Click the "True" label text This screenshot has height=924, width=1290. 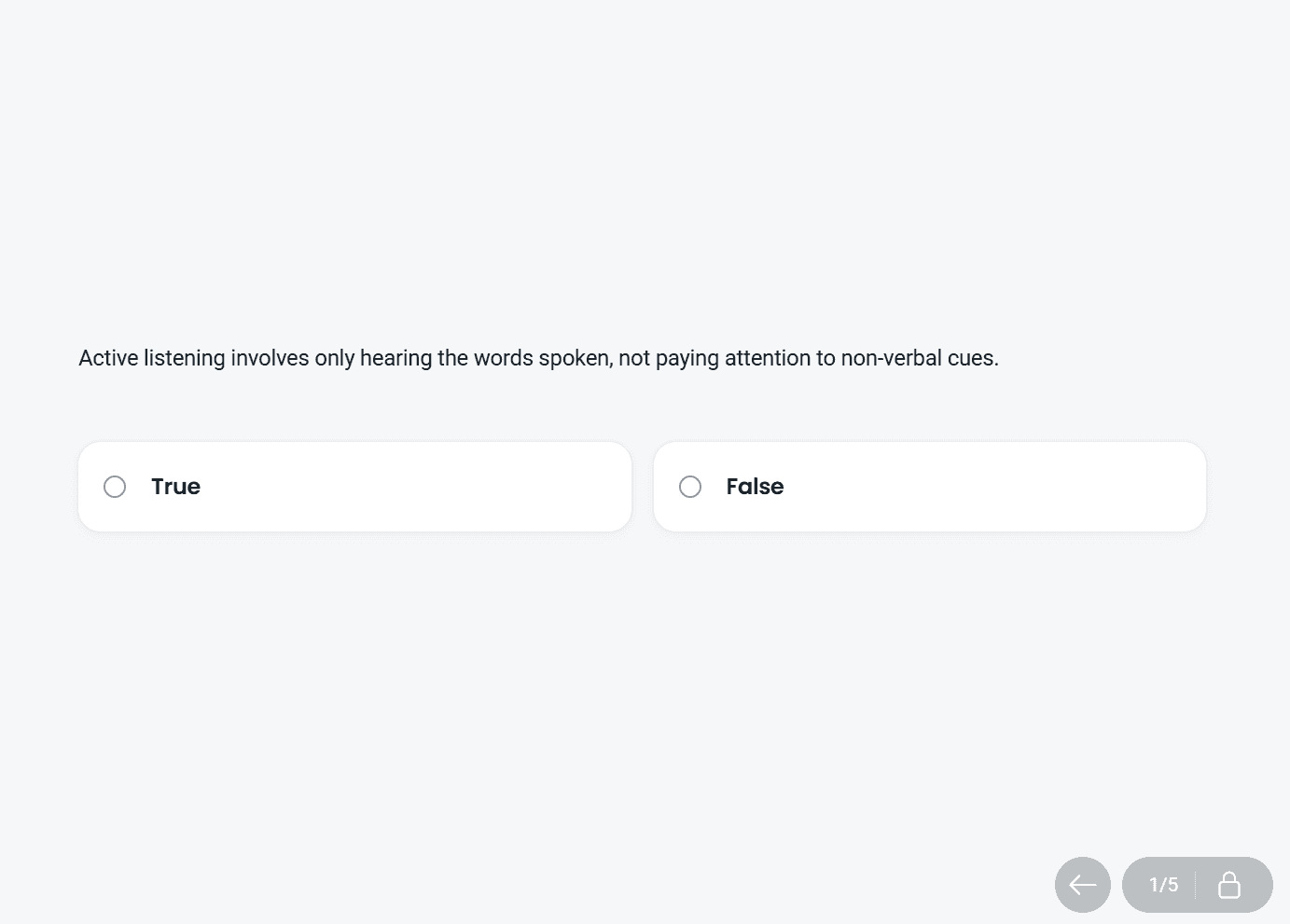click(x=175, y=487)
